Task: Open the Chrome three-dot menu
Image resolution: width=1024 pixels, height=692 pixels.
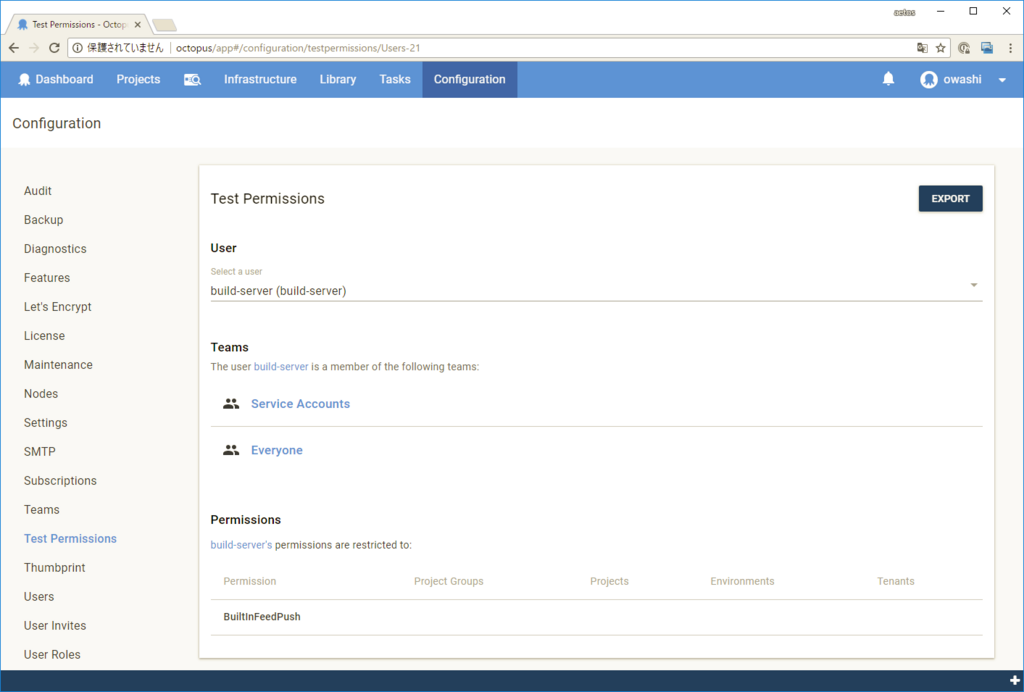Action: 1011,46
